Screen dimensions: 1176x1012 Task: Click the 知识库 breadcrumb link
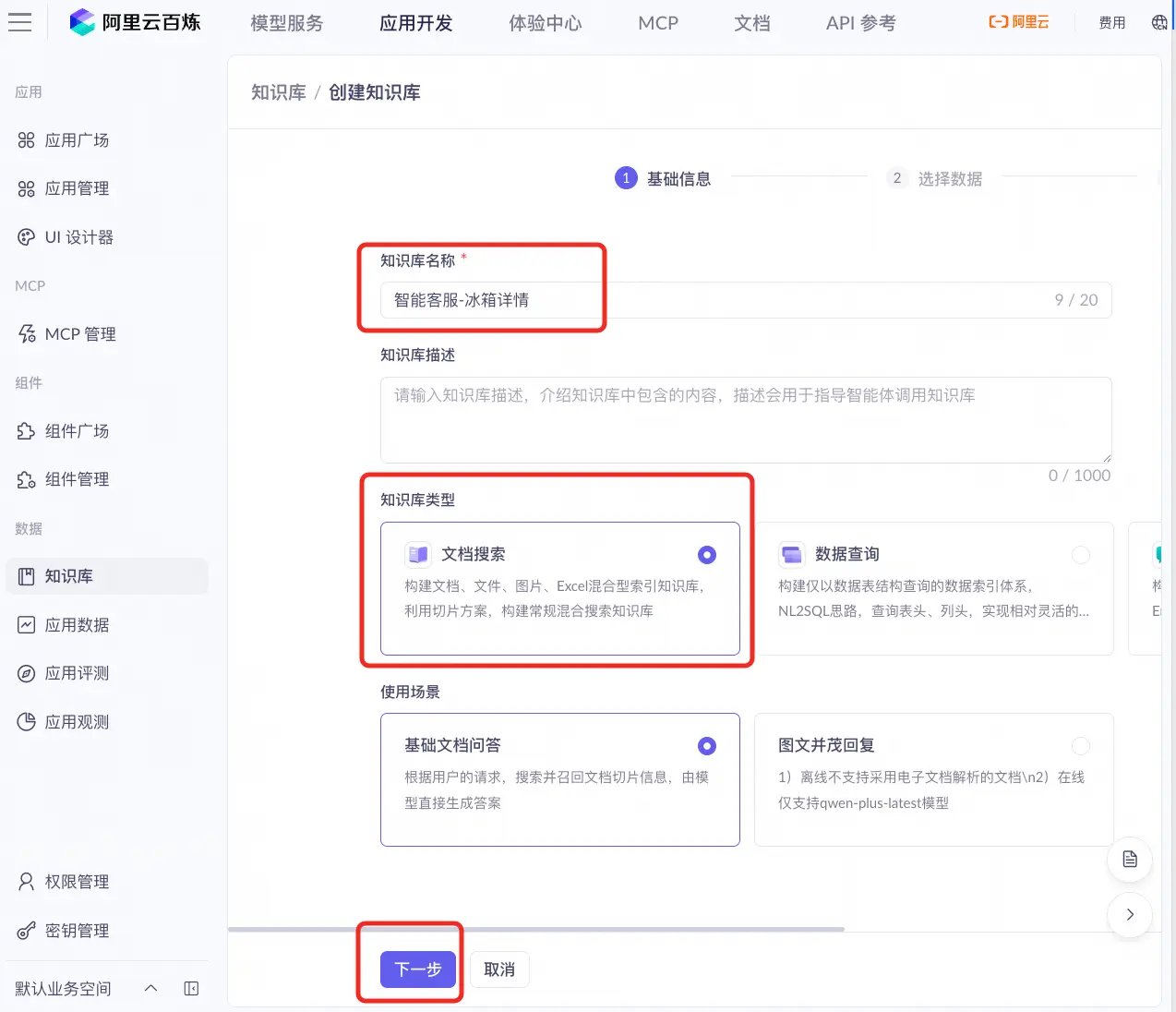click(x=279, y=92)
